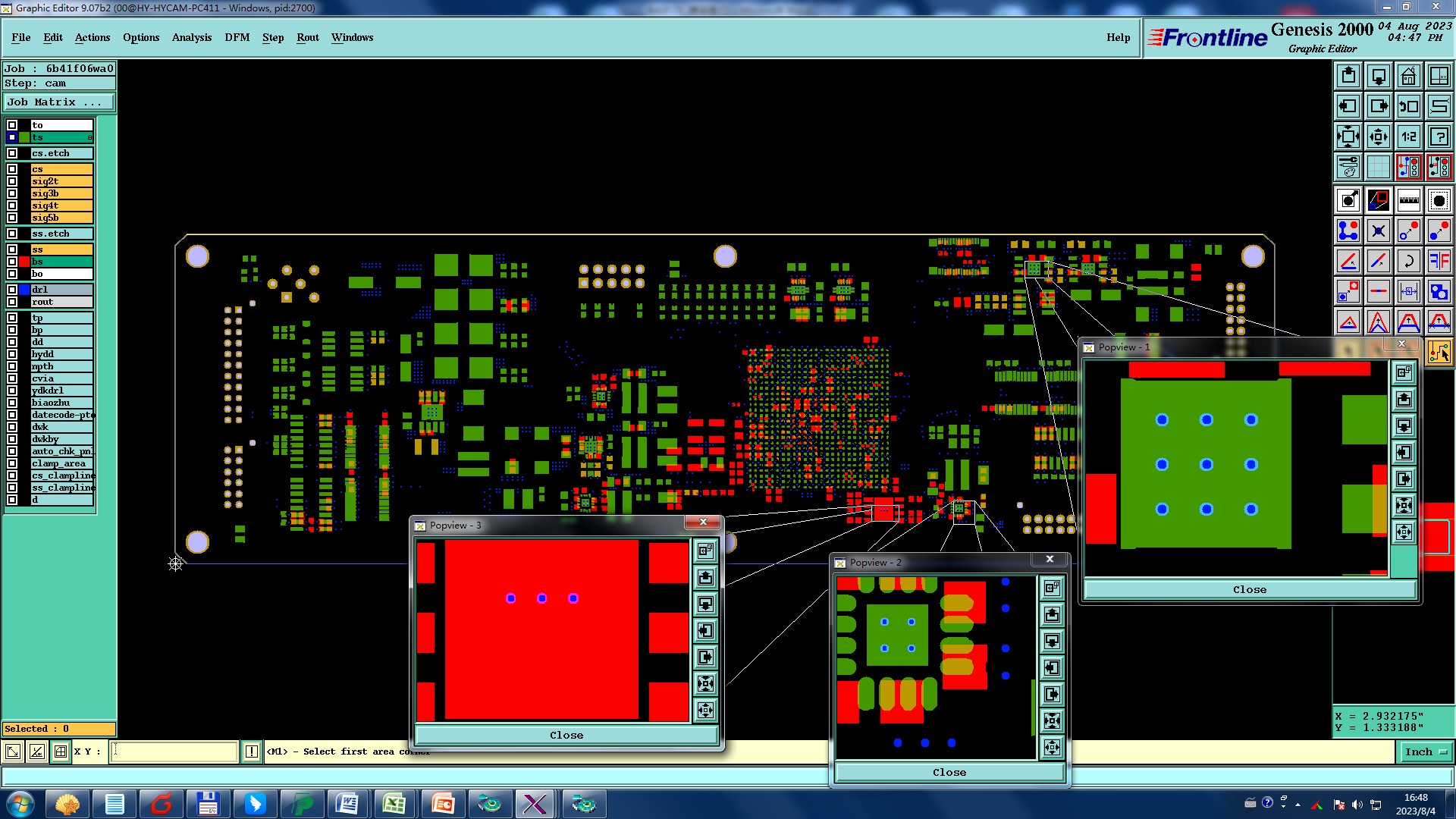This screenshot has width=1456, height=819.
Task: Click Close in Popview 3
Action: (566, 735)
